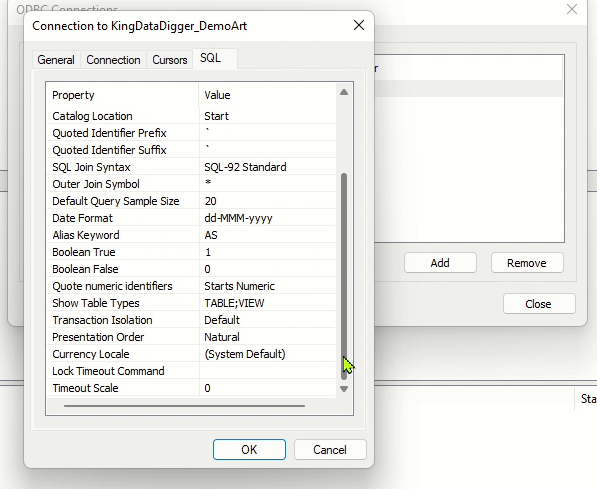Screen dimensions: 597x489
Task: Click the empty Lock Timeout Command value cell
Action: pyautogui.click(x=267, y=371)
